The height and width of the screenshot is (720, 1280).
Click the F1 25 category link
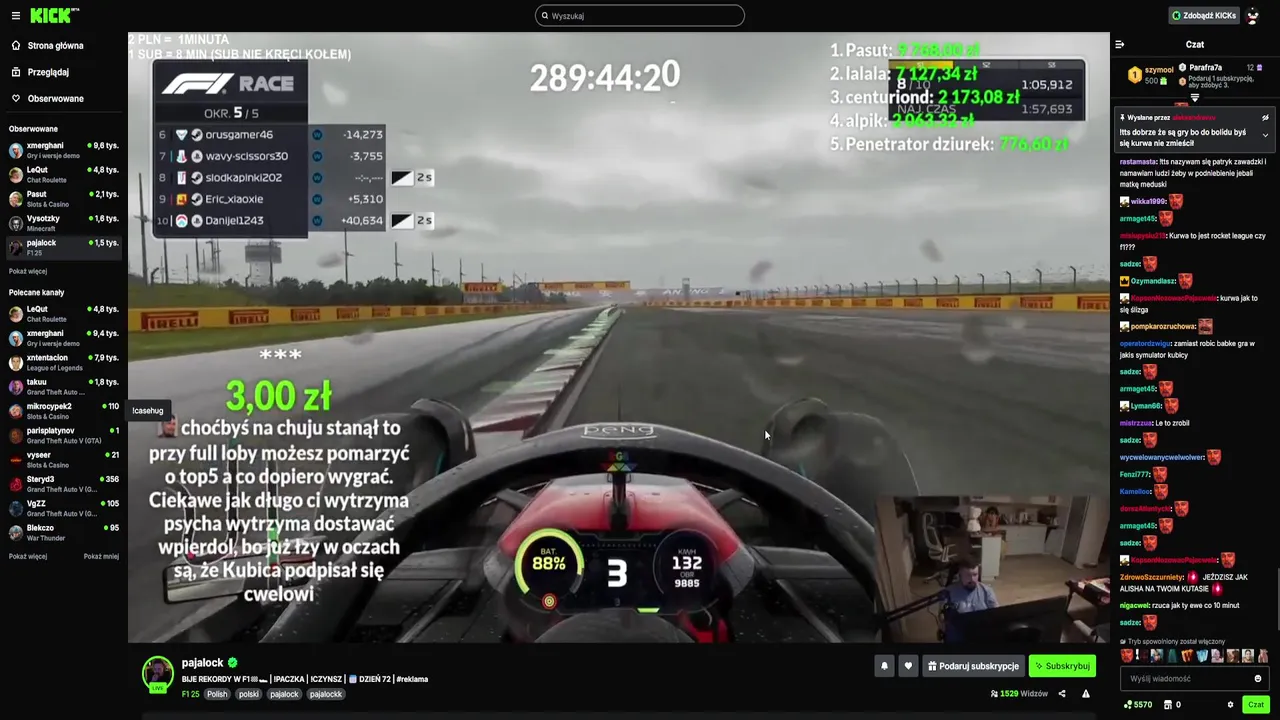coord(190,694)
